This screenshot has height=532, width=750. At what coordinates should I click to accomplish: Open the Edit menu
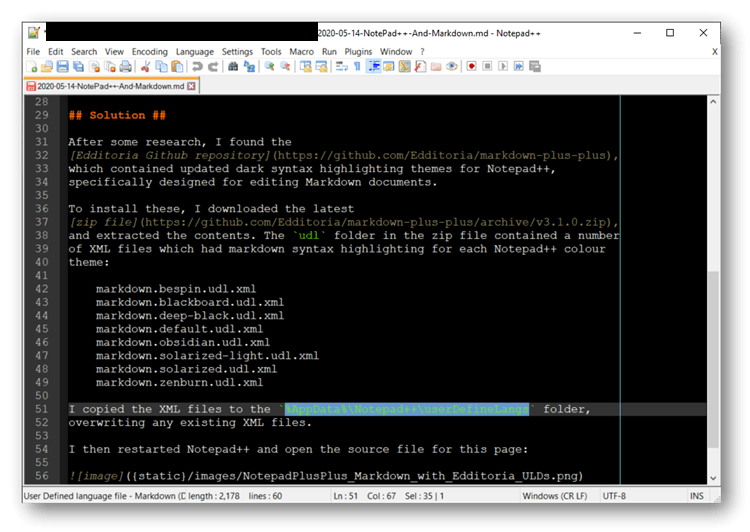[x=55, y=52]
